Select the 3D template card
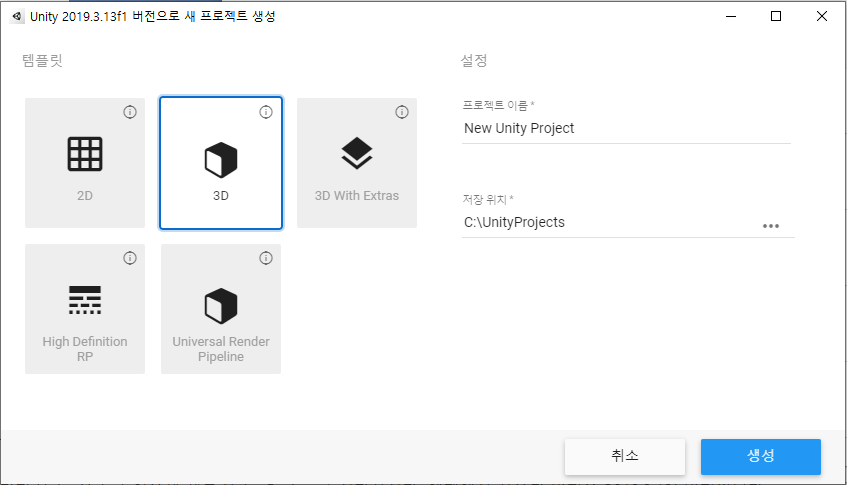Viewport: 847px width, 485px height. (x=220, y=163)
